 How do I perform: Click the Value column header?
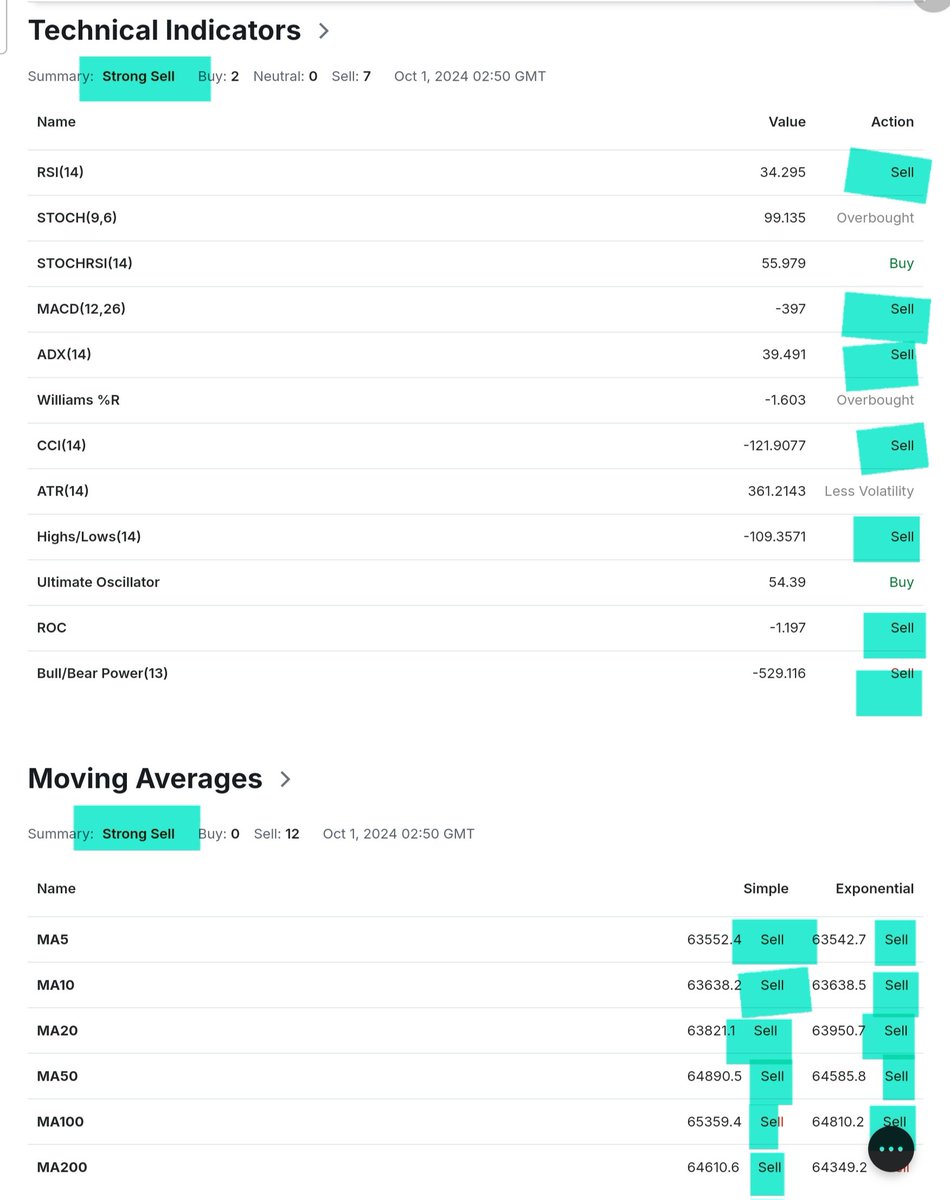787,122
